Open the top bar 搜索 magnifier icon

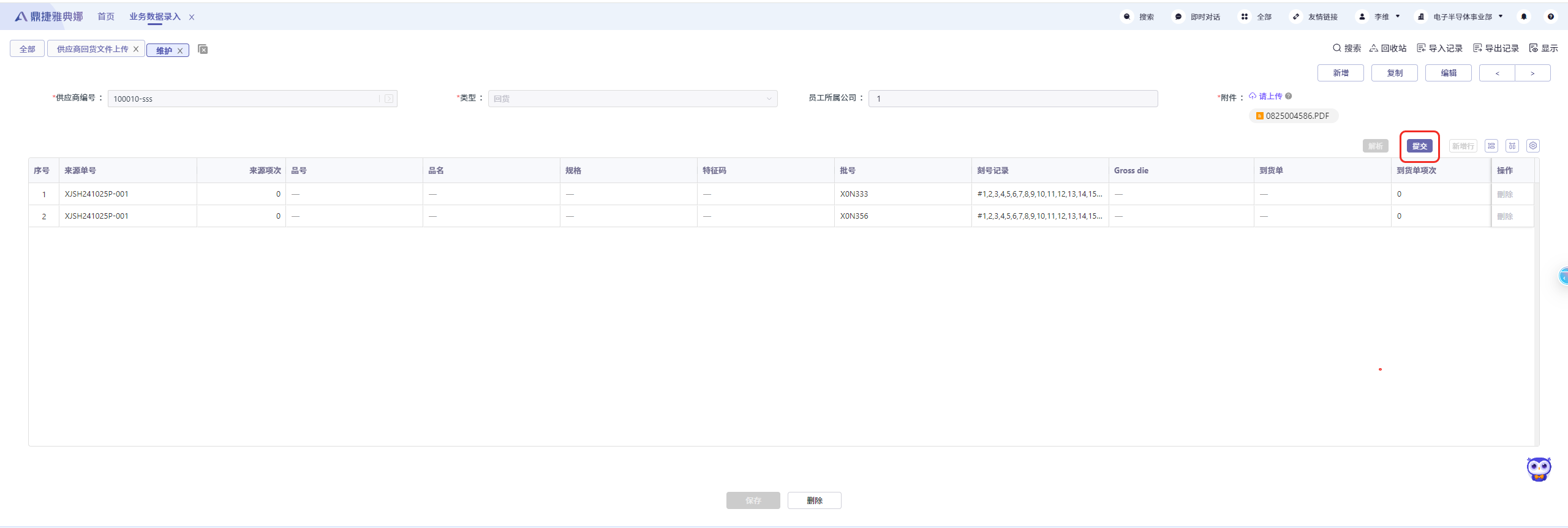tap(1127, 17)
